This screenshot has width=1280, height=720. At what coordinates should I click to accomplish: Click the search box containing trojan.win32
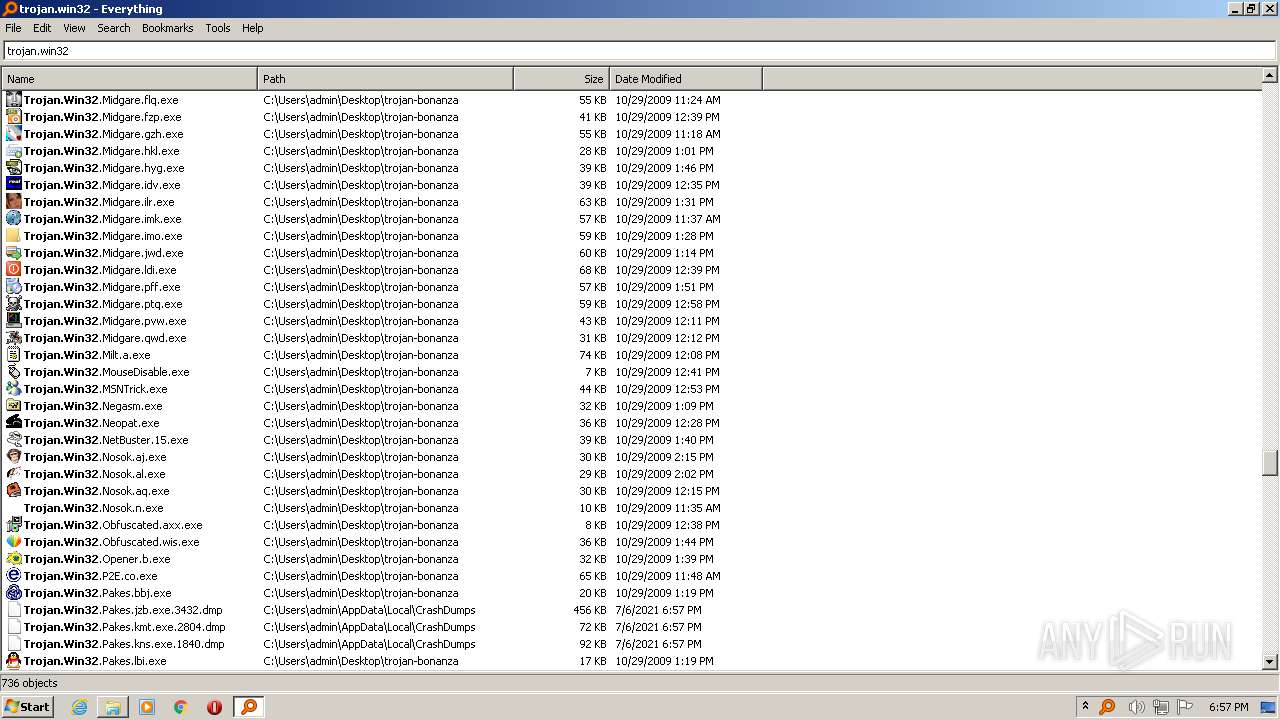tap(640, 51)
